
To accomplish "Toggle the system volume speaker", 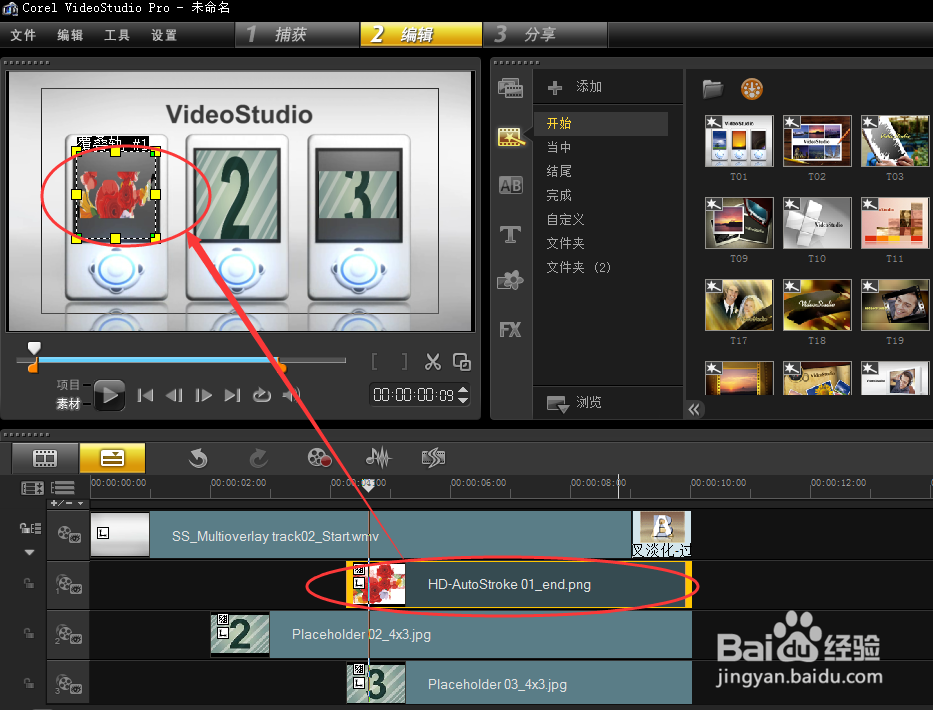I will 291,395.
